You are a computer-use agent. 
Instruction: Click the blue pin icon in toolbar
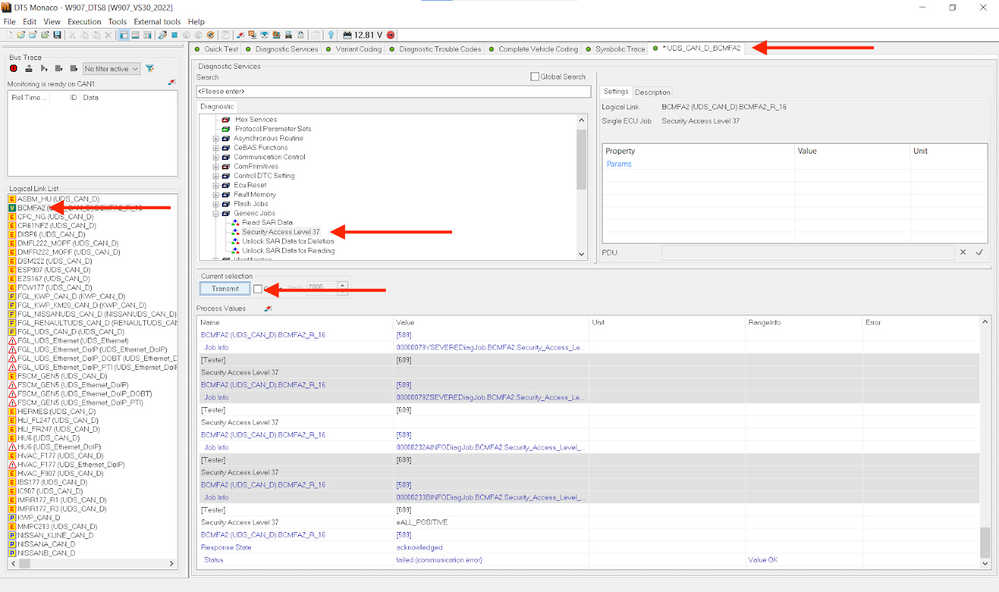click(331, 35)
